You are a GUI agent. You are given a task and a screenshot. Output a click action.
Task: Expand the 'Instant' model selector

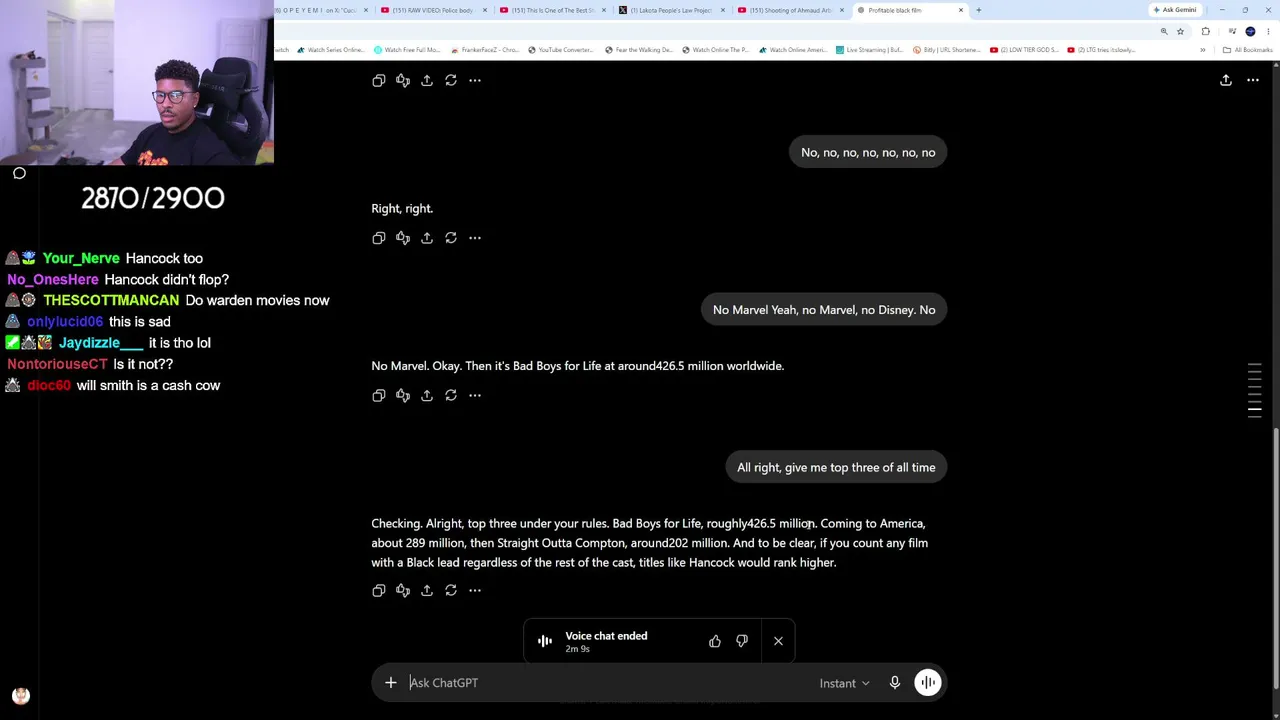[x=845, y=683]
